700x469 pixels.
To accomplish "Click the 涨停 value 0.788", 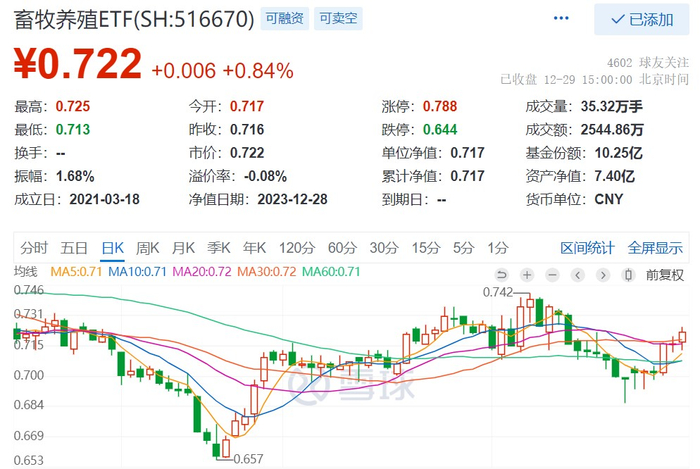I will (x=440, y=106).
